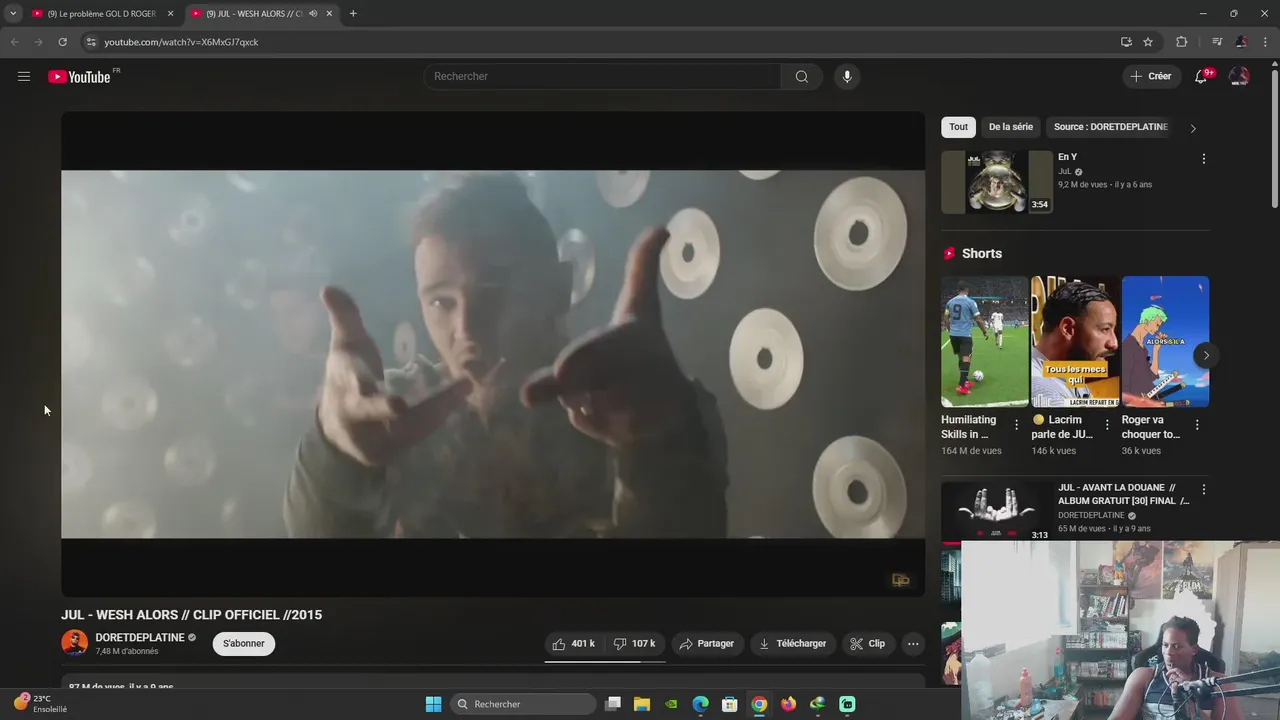Viewport: 1280px width, 720px height.
Task: Click the Chrome address bar URL
Action: (181, 42)
